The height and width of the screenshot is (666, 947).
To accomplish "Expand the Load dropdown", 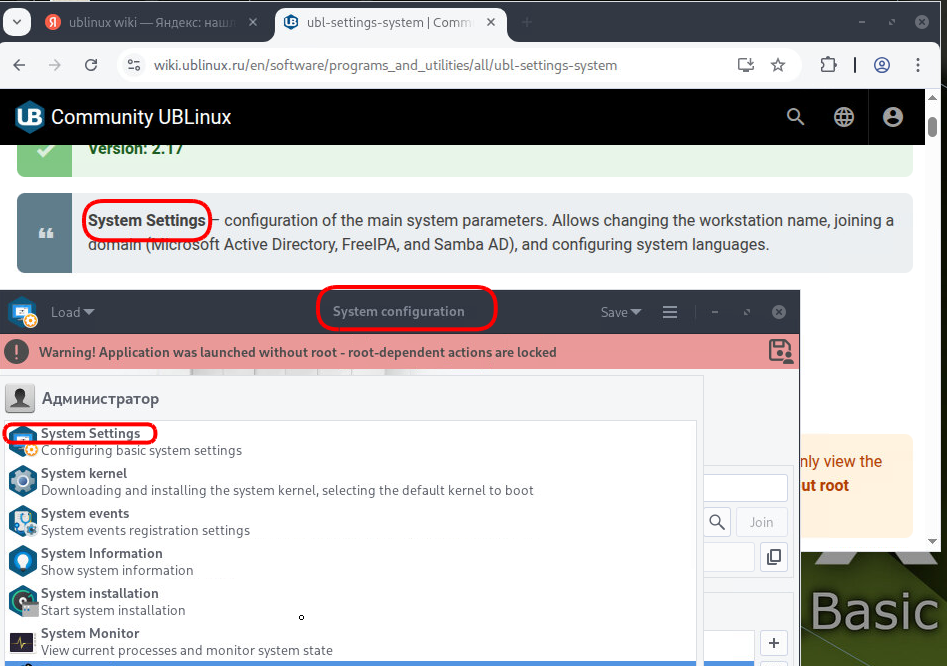I will click(x=72, y=312).
